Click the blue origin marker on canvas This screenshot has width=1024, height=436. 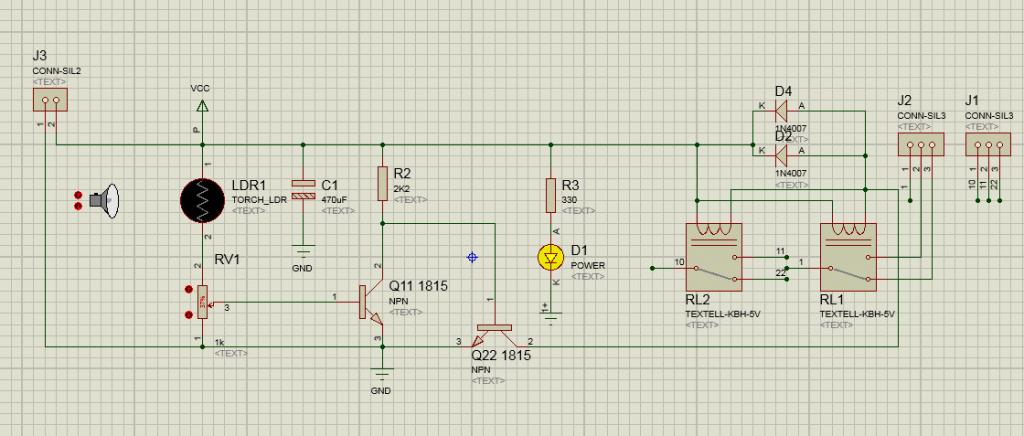[x=472, y=257]
